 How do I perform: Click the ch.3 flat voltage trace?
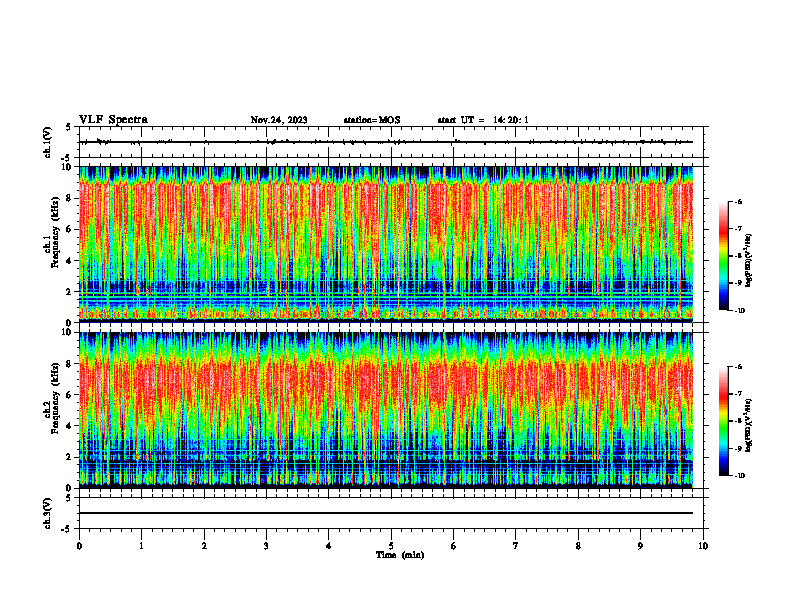[x=386, y=513]
